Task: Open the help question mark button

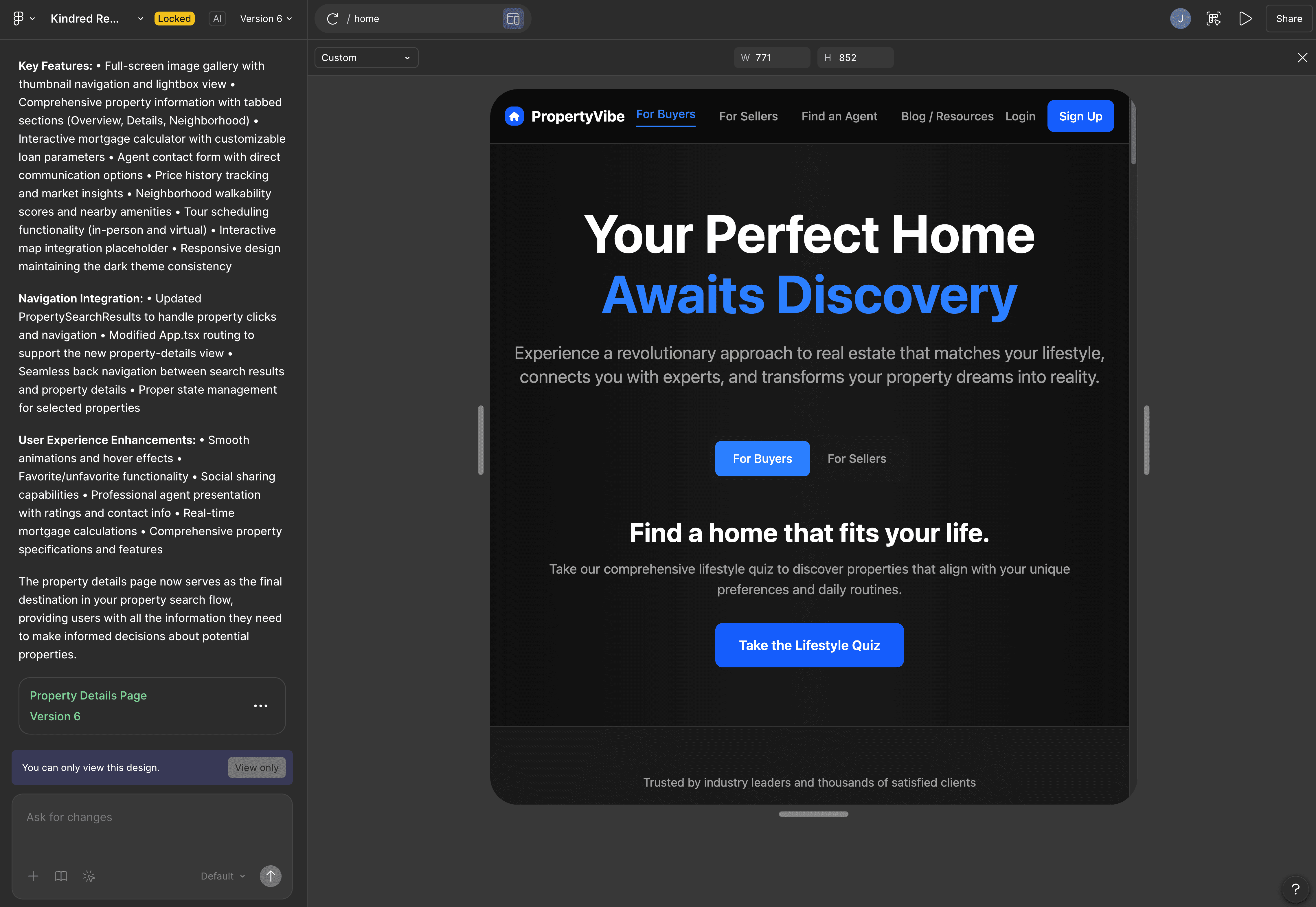Action: 1295,889
